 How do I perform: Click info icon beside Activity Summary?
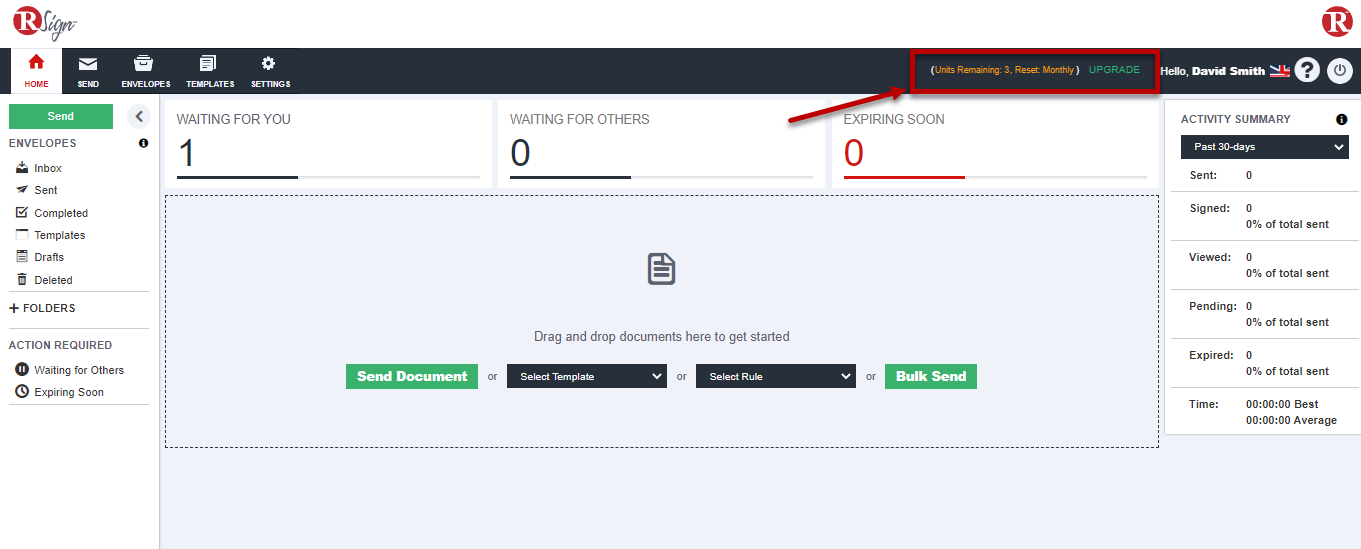[x=1342, y=119]
